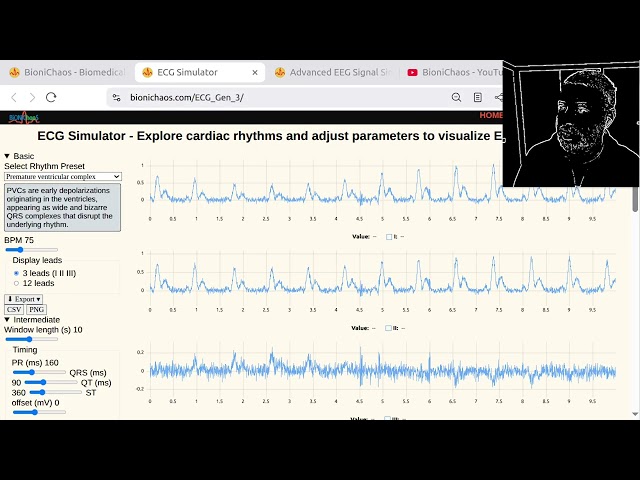Select 3 leads (I II III) option
Screen dimensions: 640x480
[16, 273]
